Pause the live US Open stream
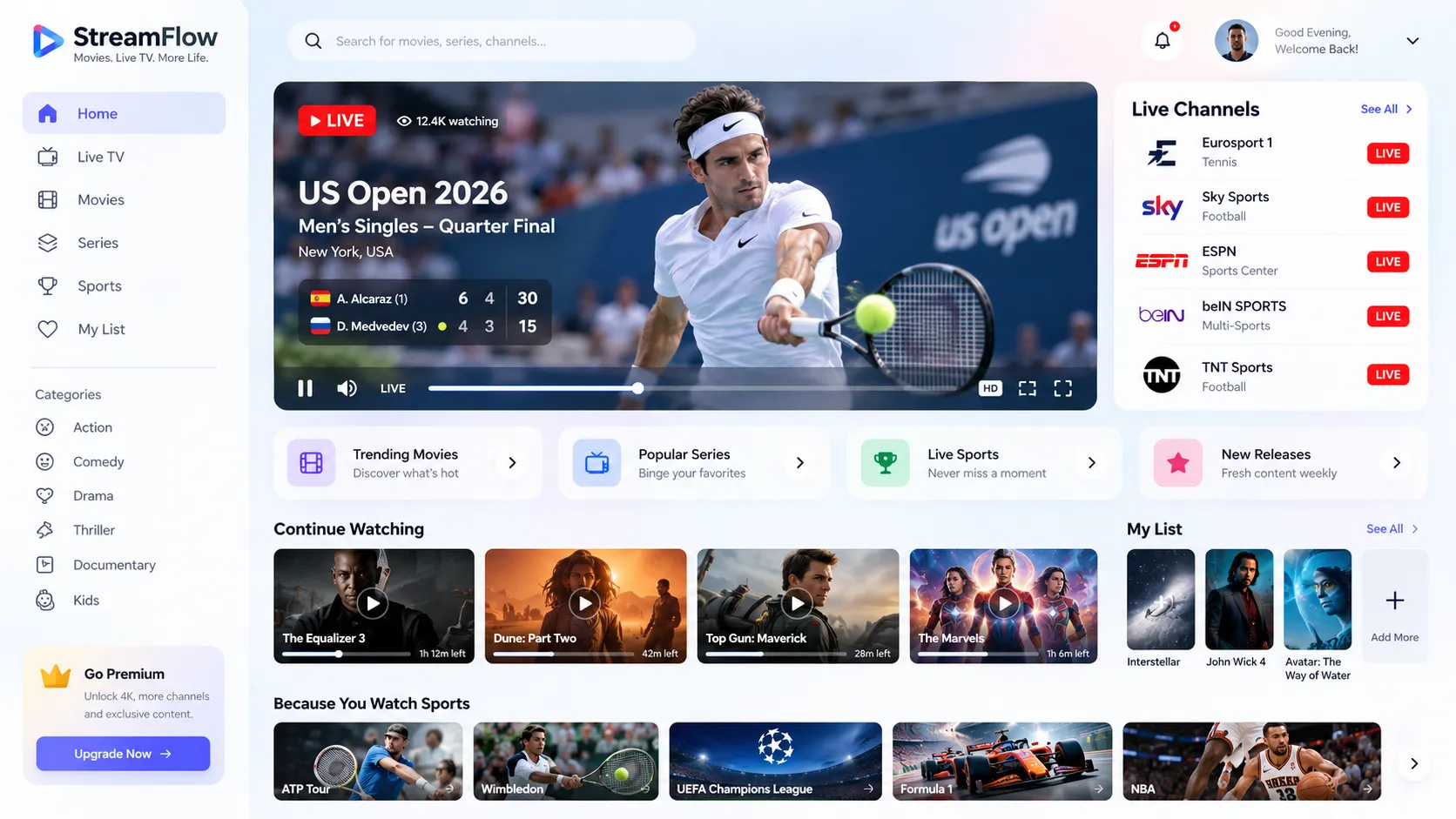Screen dimensions: 1456x819 point(305,388)
